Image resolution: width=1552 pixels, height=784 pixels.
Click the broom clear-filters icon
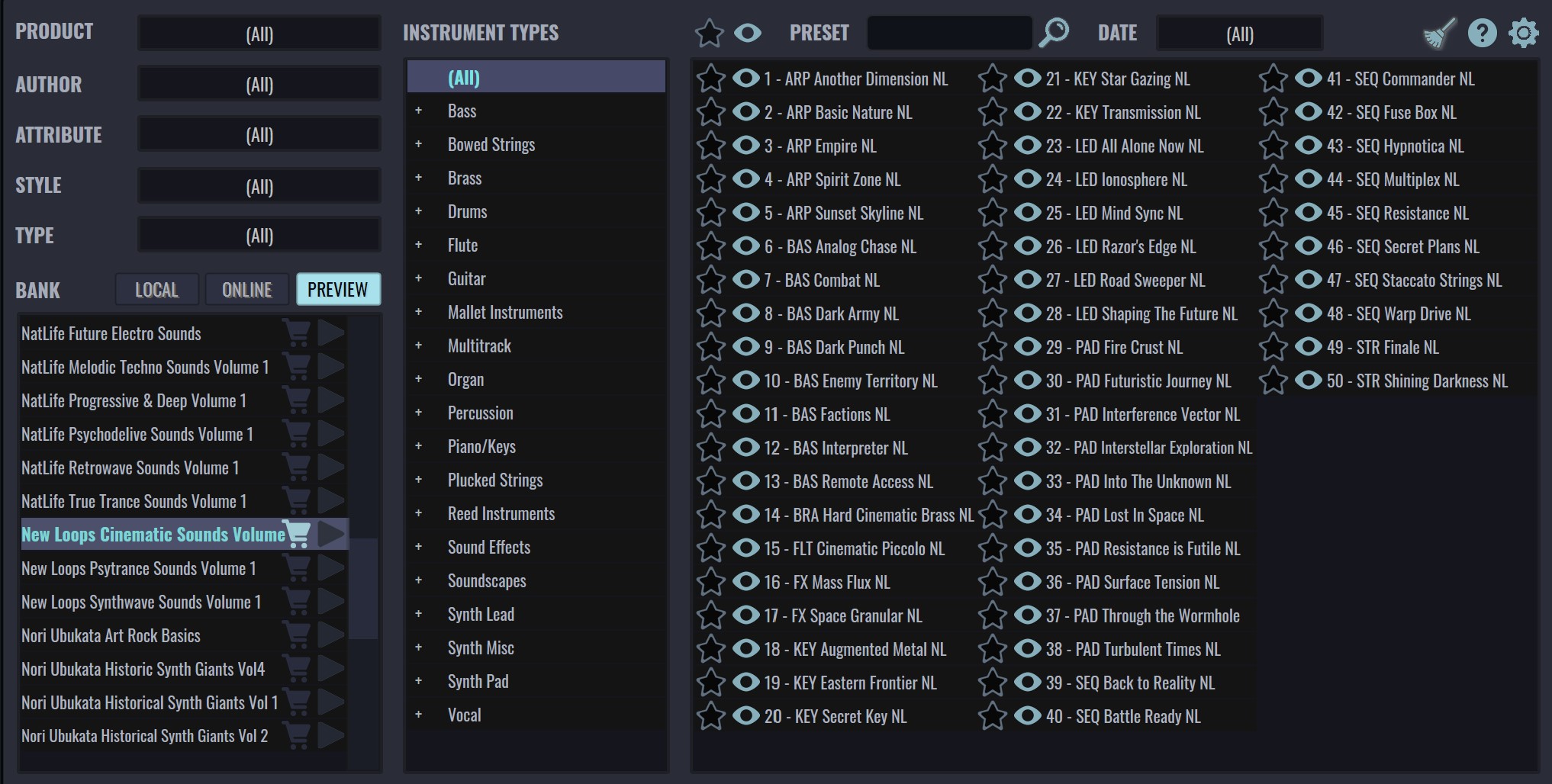coord(1439,34)
